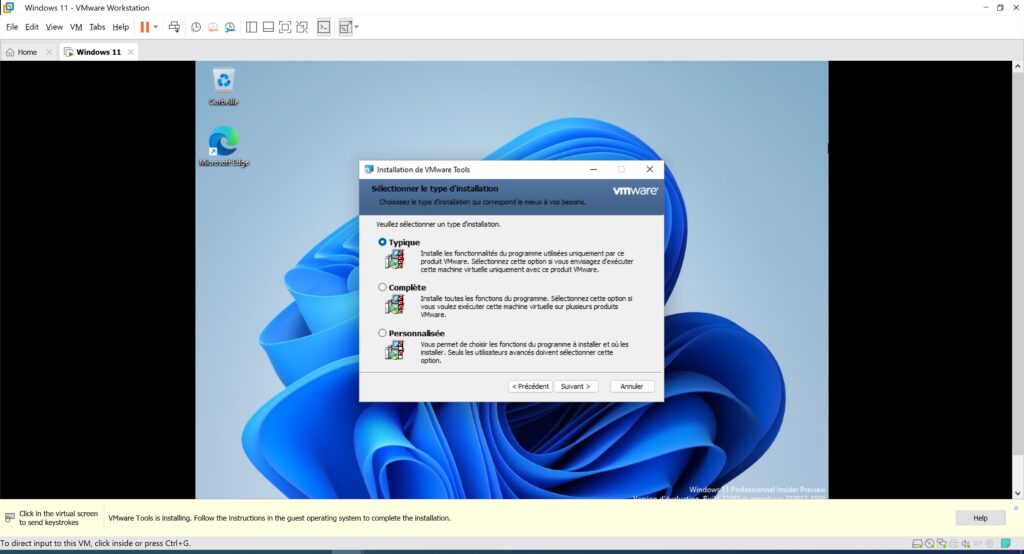1024x554 pixels.
Task: Toggle the thumbnail bar icon in the toolbar
Action: (268, 27)
